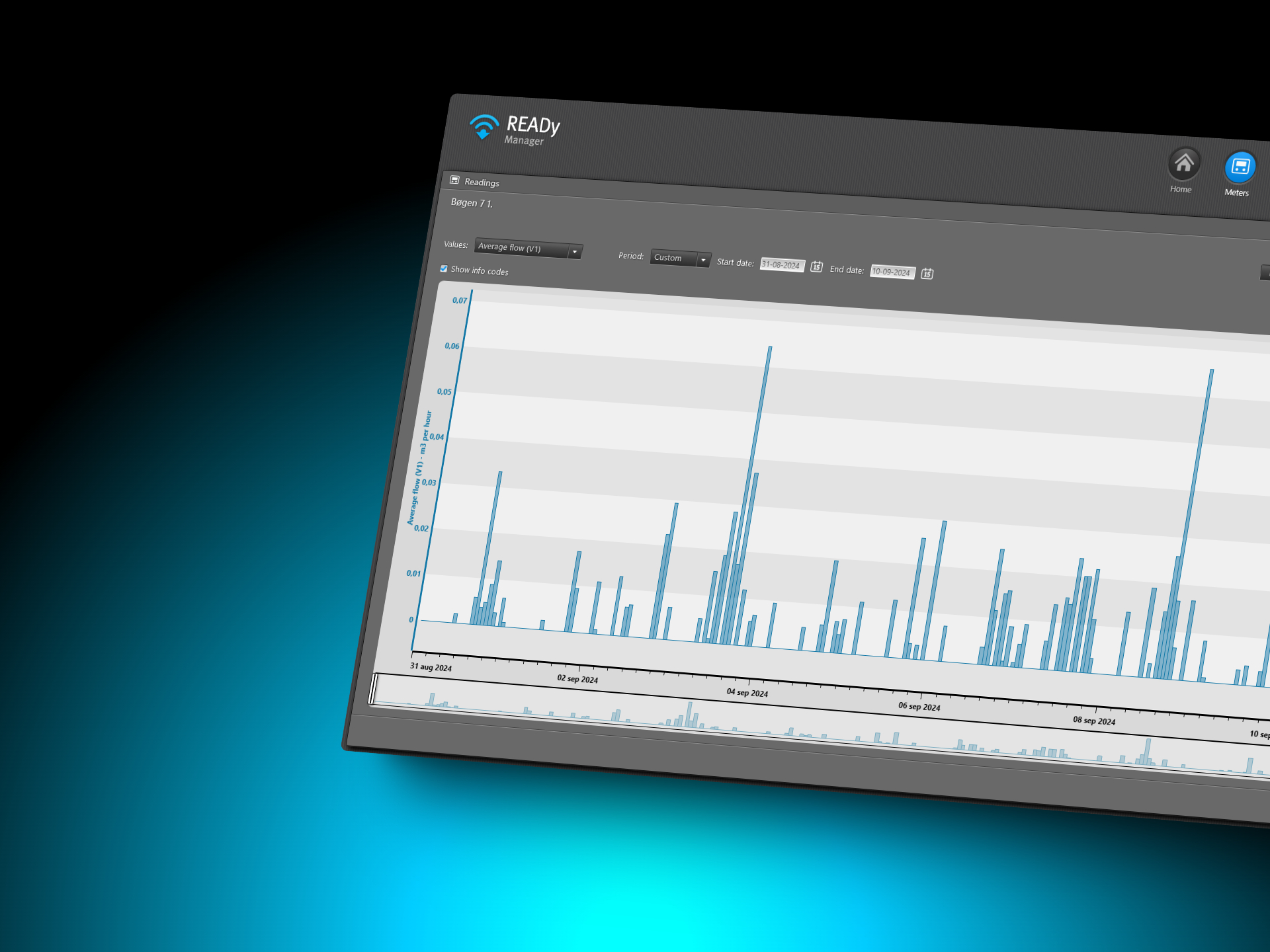Screen dimensions: 1270x952
Task: Click the READy Manager logo
Action: [515, 129]
